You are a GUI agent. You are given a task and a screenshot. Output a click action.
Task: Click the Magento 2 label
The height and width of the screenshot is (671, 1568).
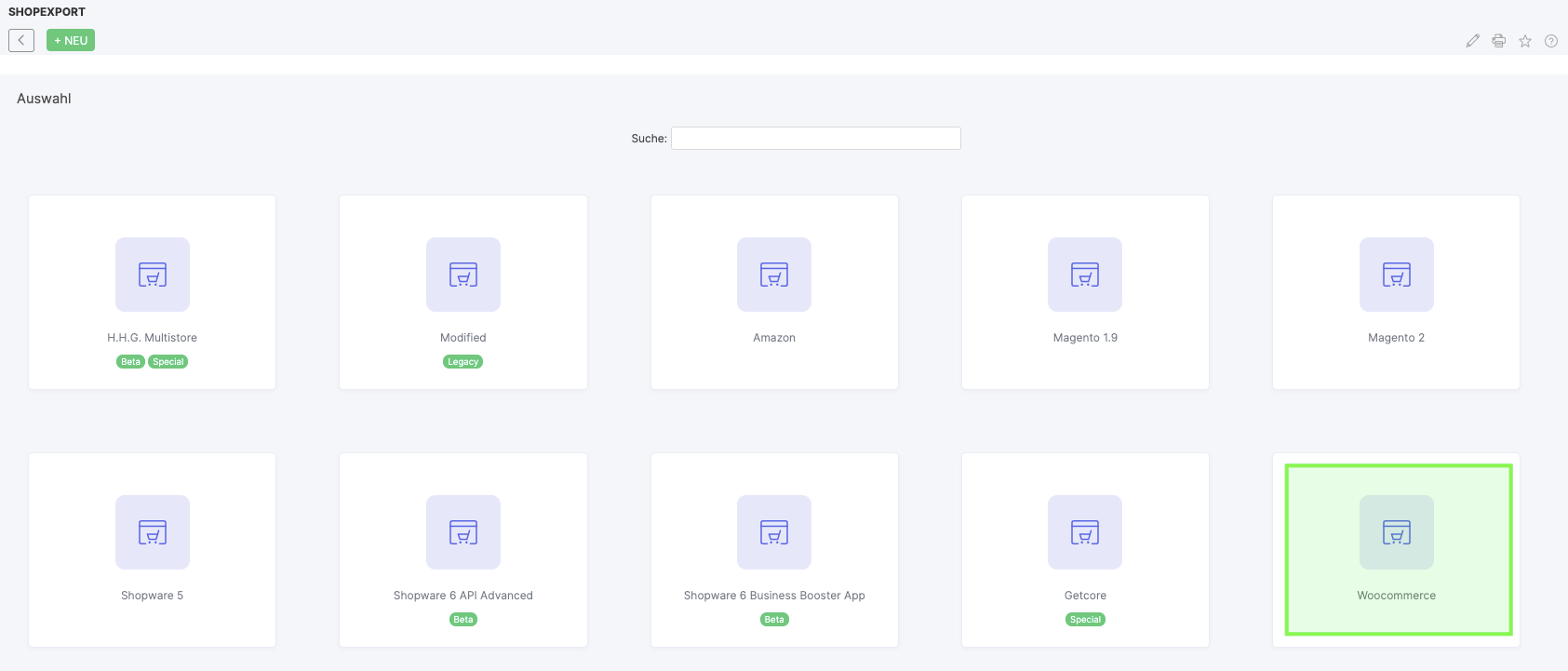coord(1397,338)
